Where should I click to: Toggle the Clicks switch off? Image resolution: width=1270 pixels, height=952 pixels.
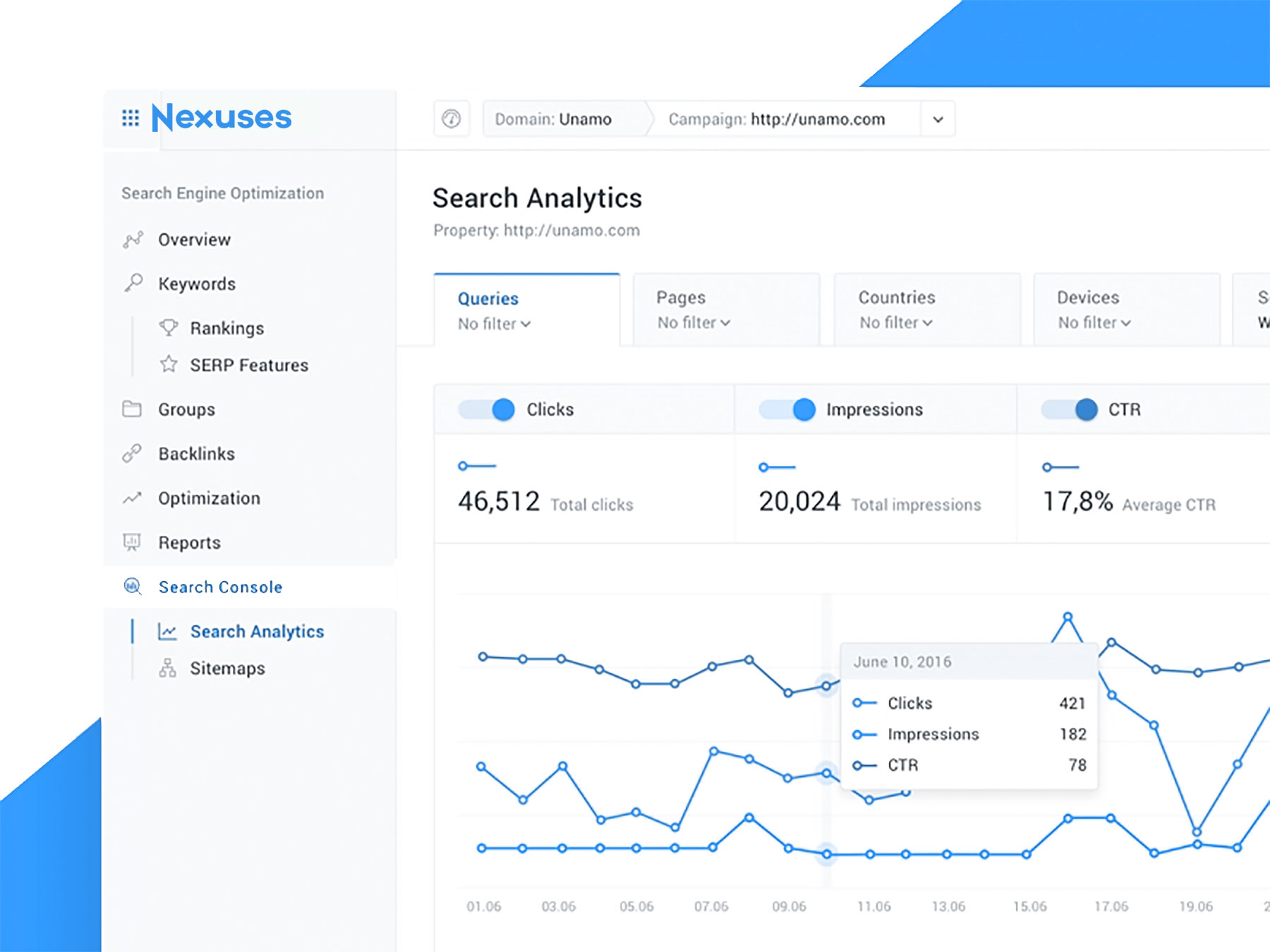pyautogui.click(x=487, y=409)
